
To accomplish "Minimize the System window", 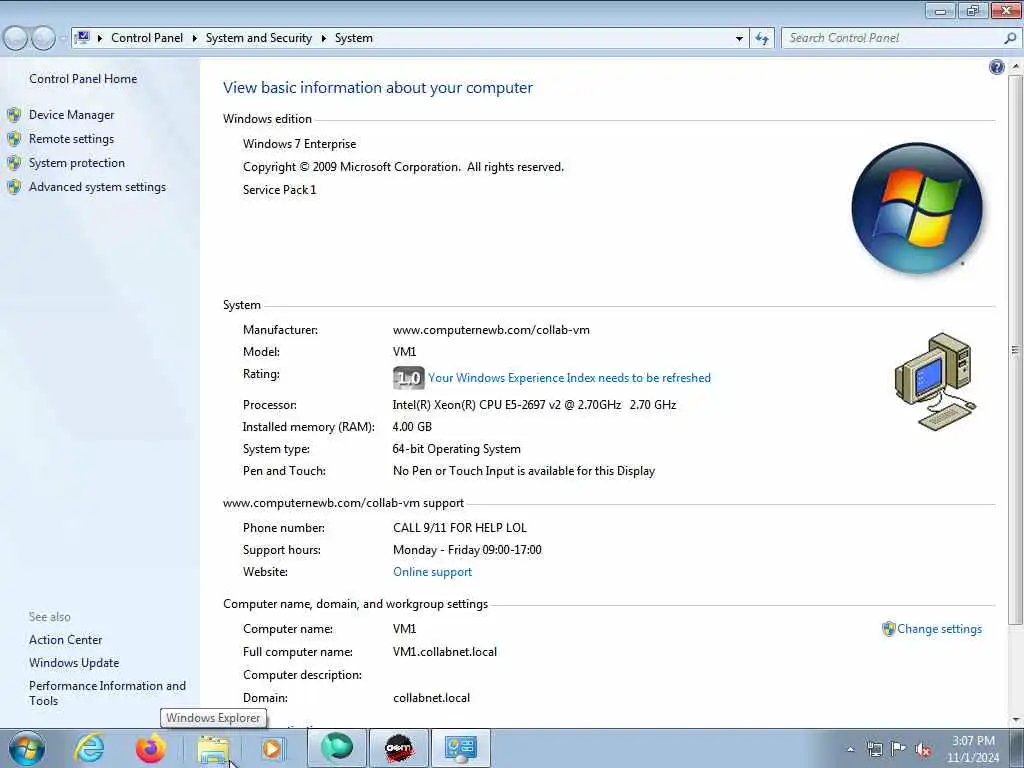I will (x=940, y=10).
